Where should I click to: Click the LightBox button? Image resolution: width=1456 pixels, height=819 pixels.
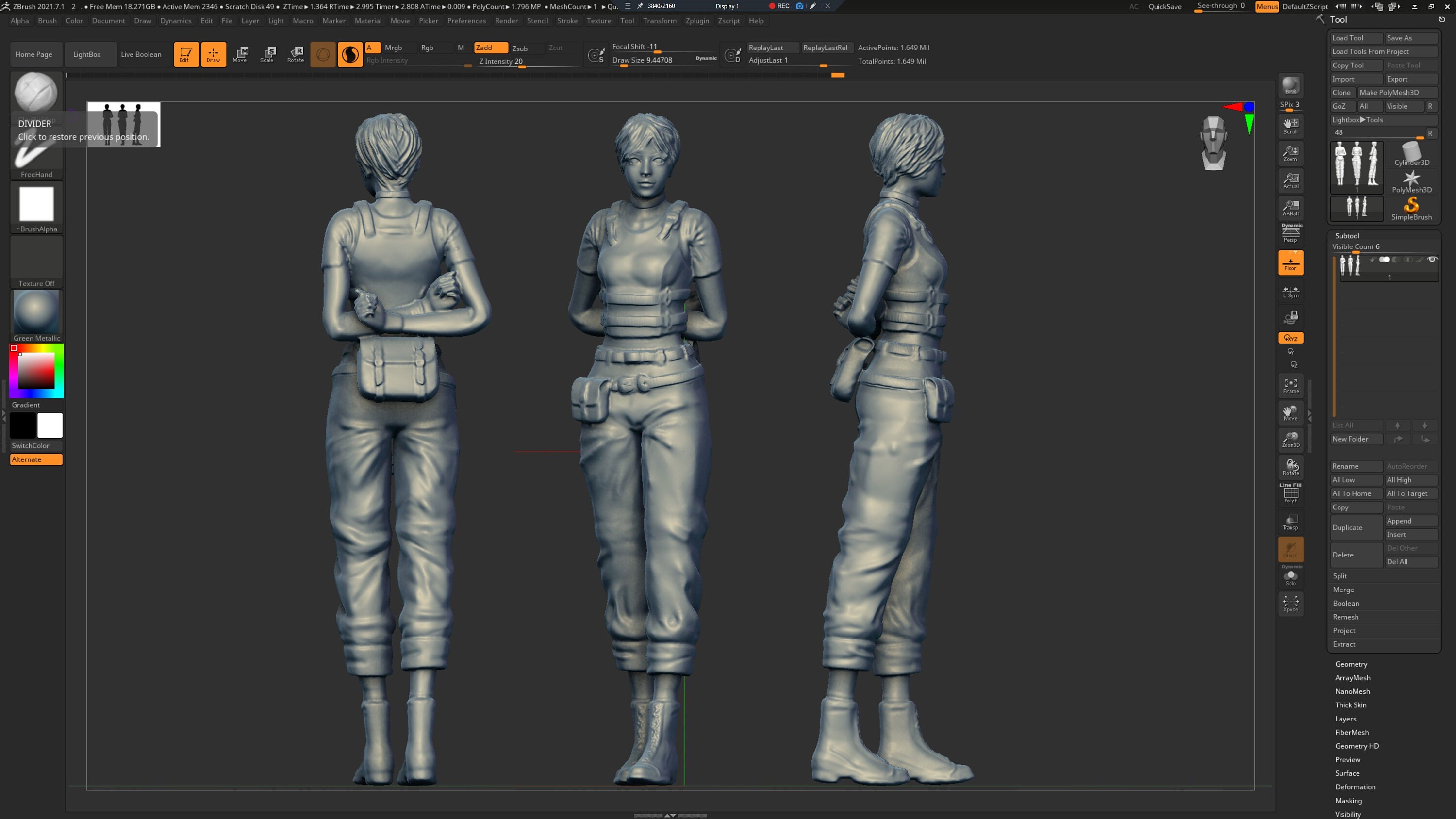pos(87,54)
